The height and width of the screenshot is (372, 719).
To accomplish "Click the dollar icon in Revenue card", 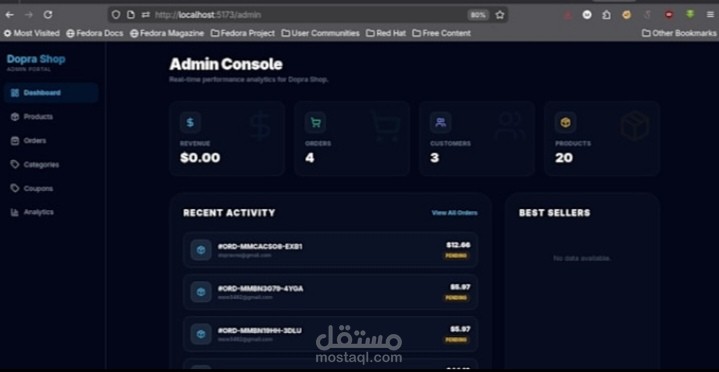I will click(x=190, y=122).
